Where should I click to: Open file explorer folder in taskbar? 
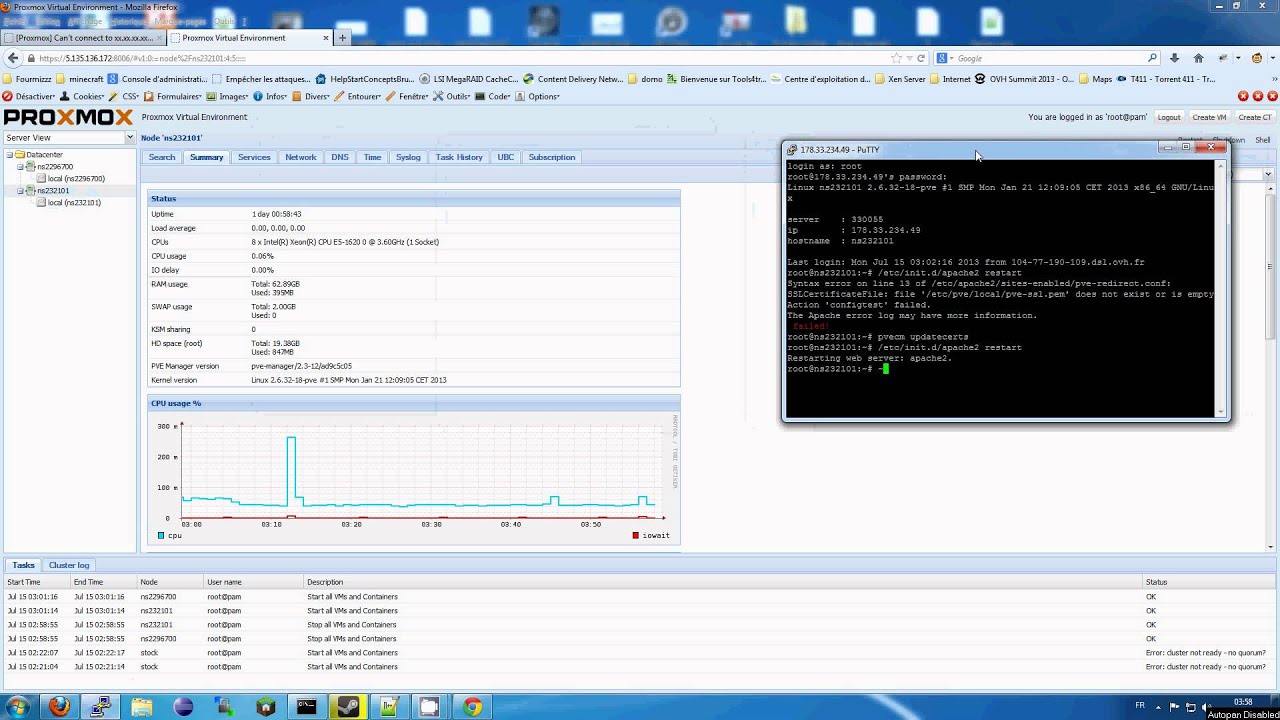pos(142,707)
